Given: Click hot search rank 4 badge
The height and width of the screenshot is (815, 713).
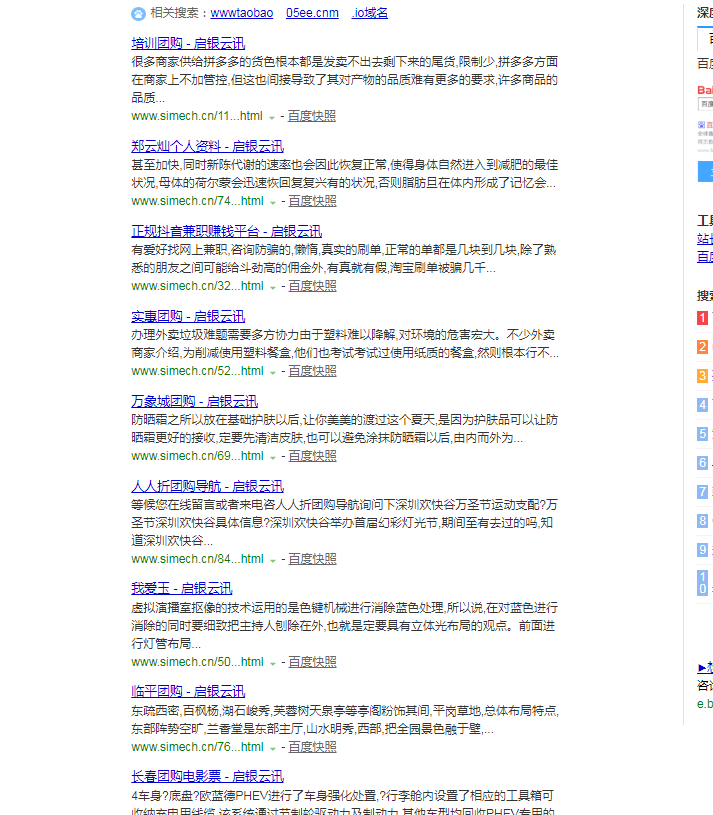Looking at the screenshot, I should tap(703, 404).
